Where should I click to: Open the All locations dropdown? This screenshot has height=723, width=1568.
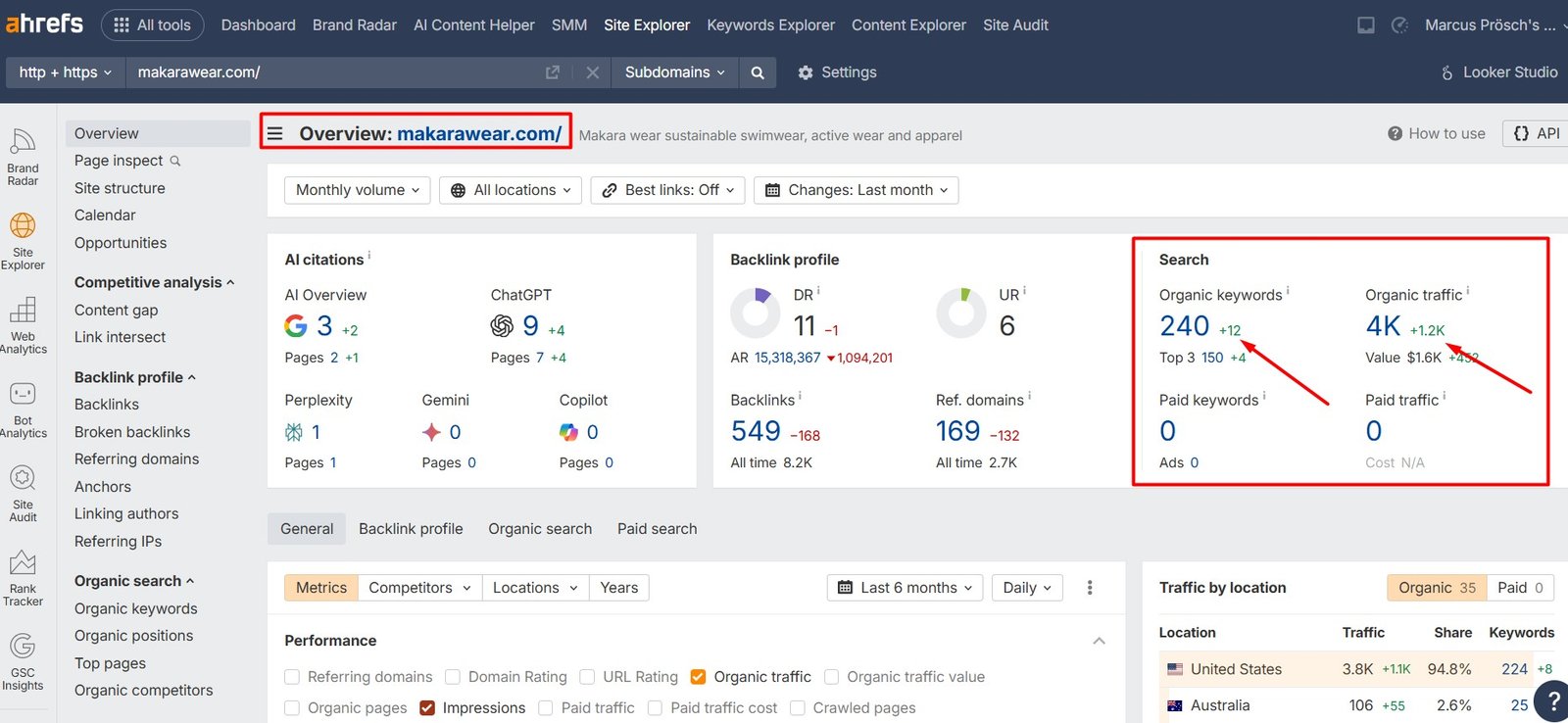[511, 190]
